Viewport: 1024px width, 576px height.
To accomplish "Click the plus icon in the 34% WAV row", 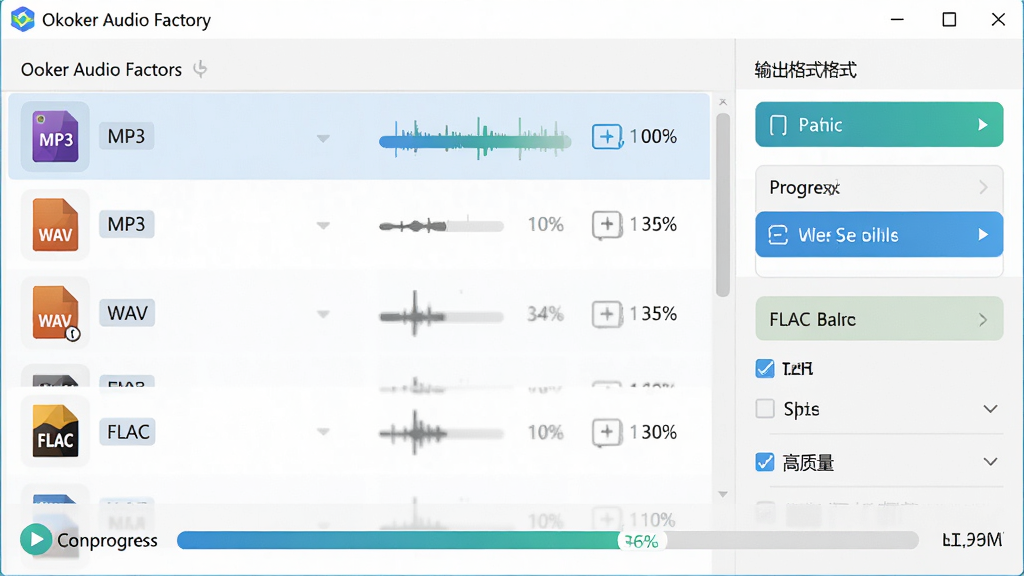I will coord(607,314).
